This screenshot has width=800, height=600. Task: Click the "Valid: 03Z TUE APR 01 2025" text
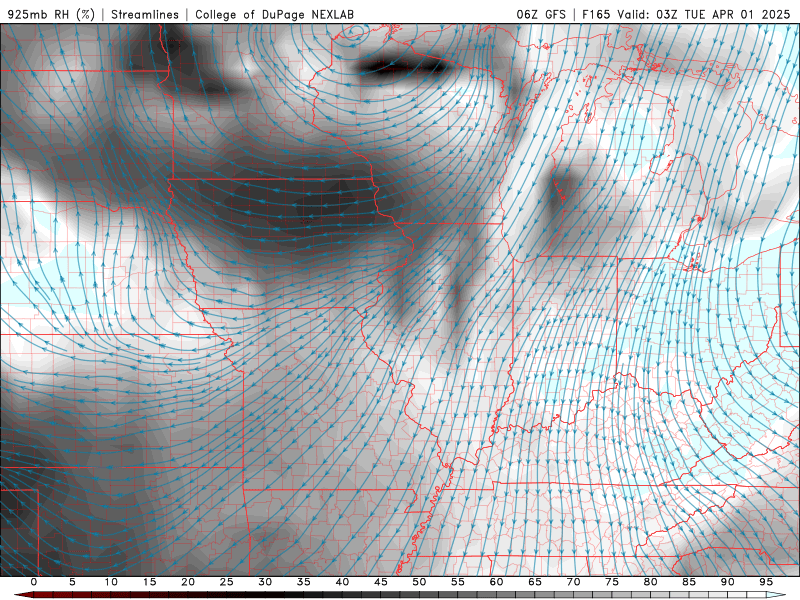704,14
